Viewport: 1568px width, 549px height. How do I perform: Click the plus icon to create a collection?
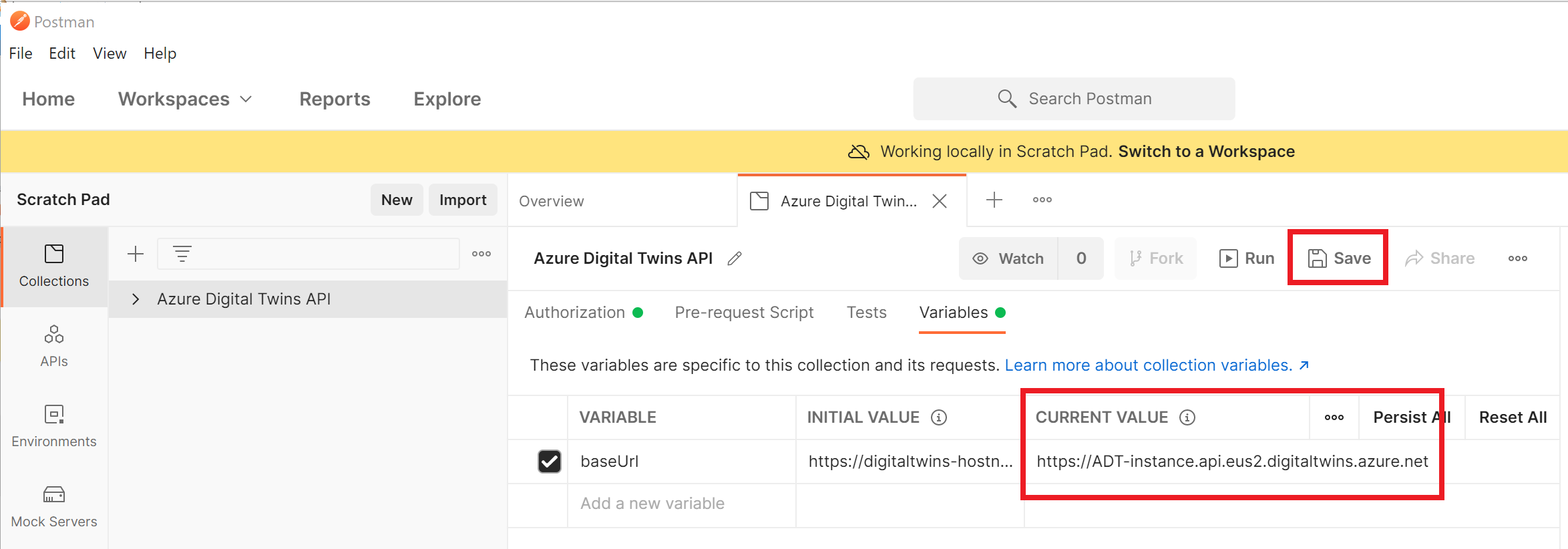136,254
